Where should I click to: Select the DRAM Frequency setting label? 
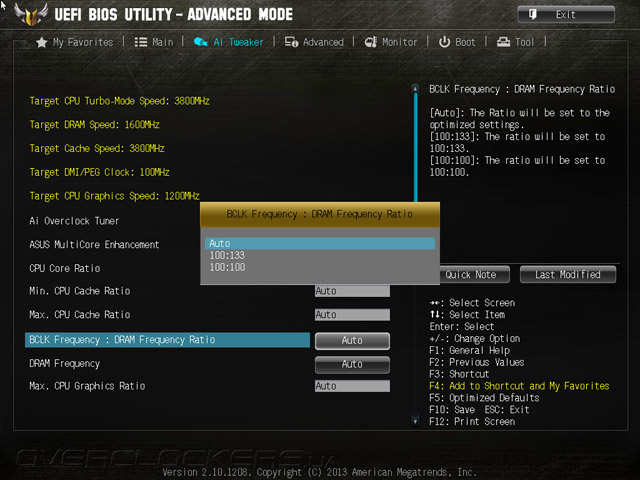(64, 364)
